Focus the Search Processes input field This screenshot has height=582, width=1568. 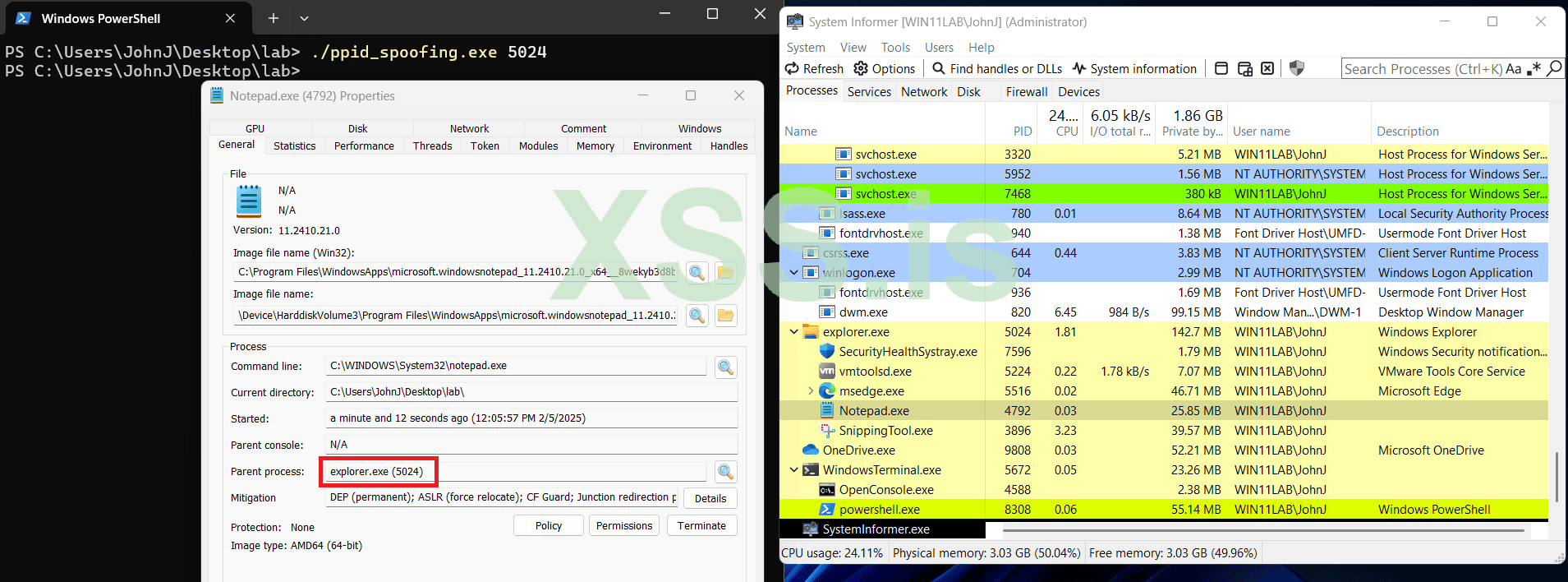point(1423,69)
